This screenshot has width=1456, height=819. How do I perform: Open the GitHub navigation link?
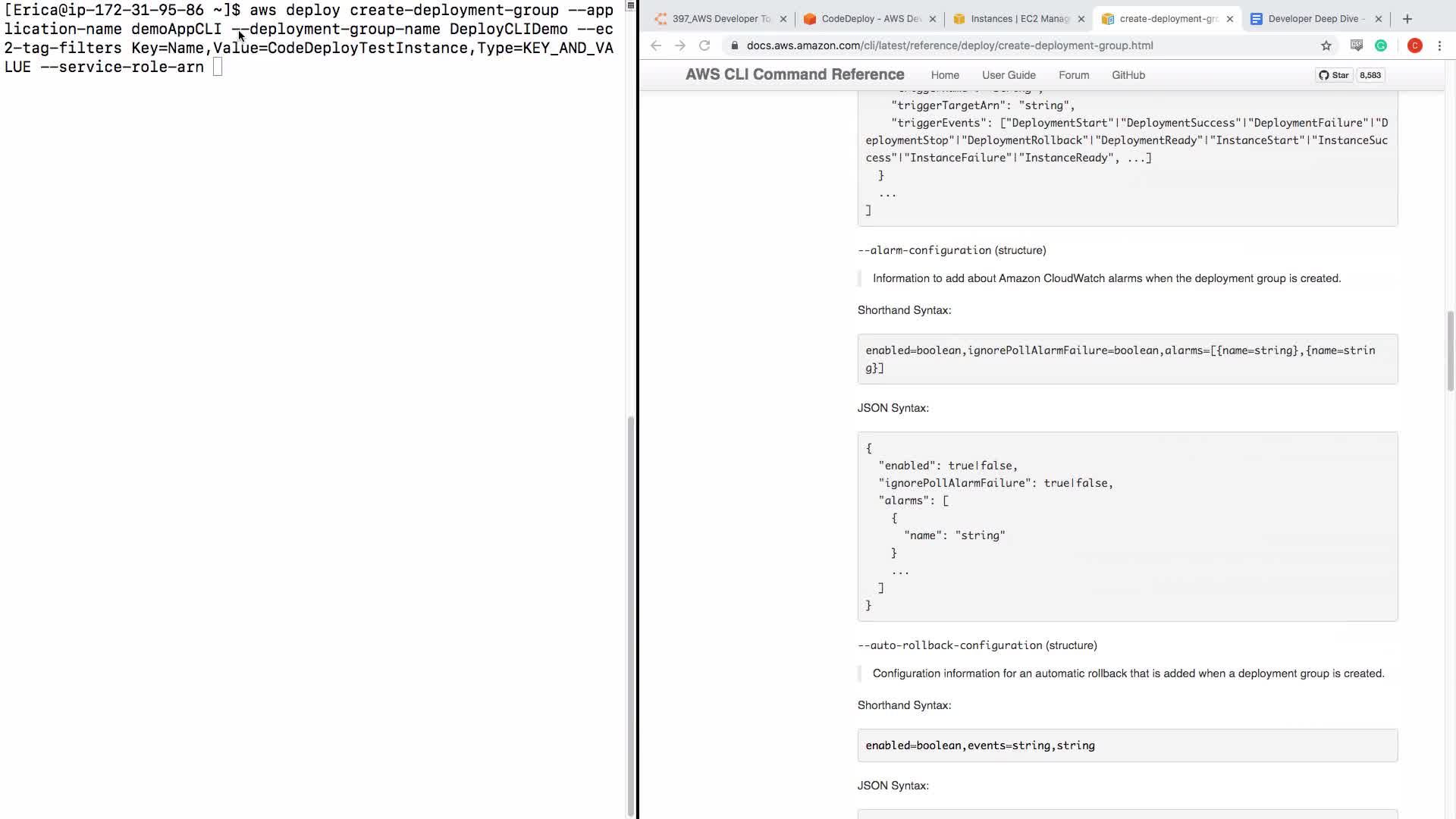point(1128,75)
